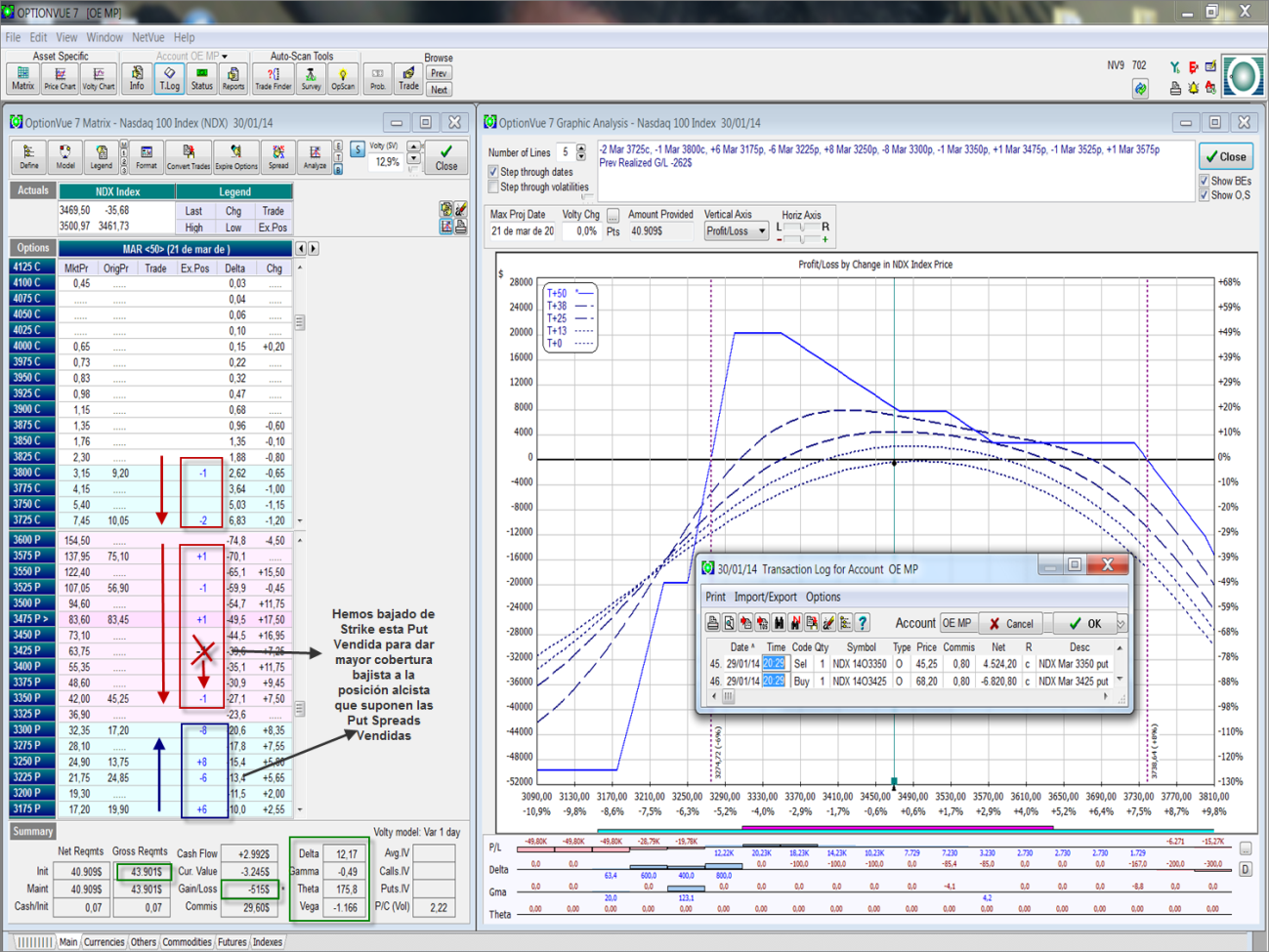Switch to the Futures tab
Image resolution: width=1269 pixels, height=952 pixels.
pyautogui.click(x=232, y=942)
